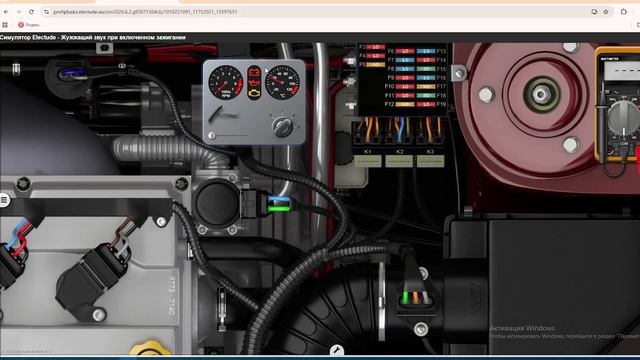Open browser extensions puzzle icon
Image resolution: width=640 pixels, height=360 pixels.
click(624, 12)
